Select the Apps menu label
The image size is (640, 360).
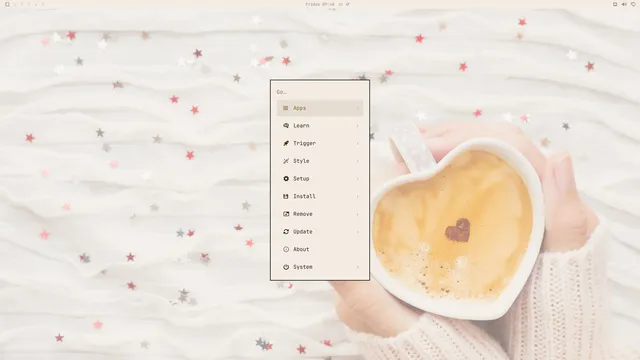point(300,108)
